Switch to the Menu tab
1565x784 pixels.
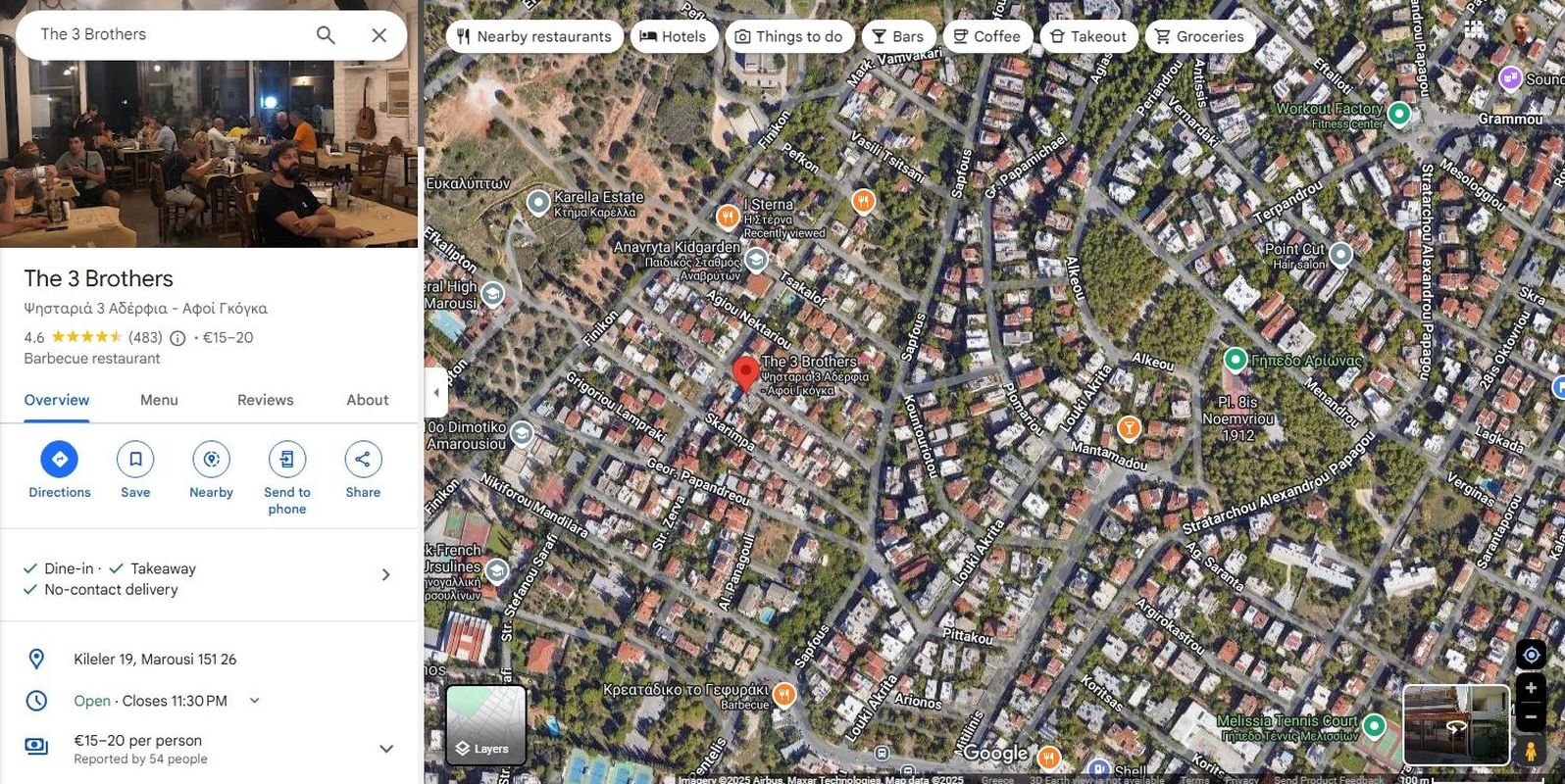159,400
